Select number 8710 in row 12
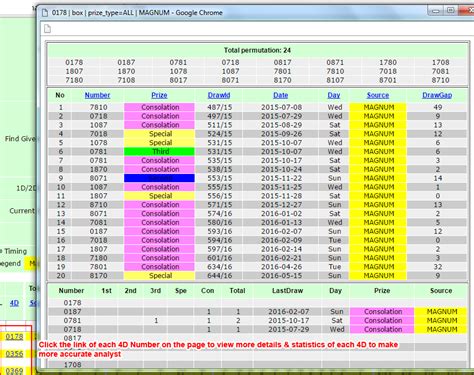This screenshot has height=375, width=474. click(99, 205)
